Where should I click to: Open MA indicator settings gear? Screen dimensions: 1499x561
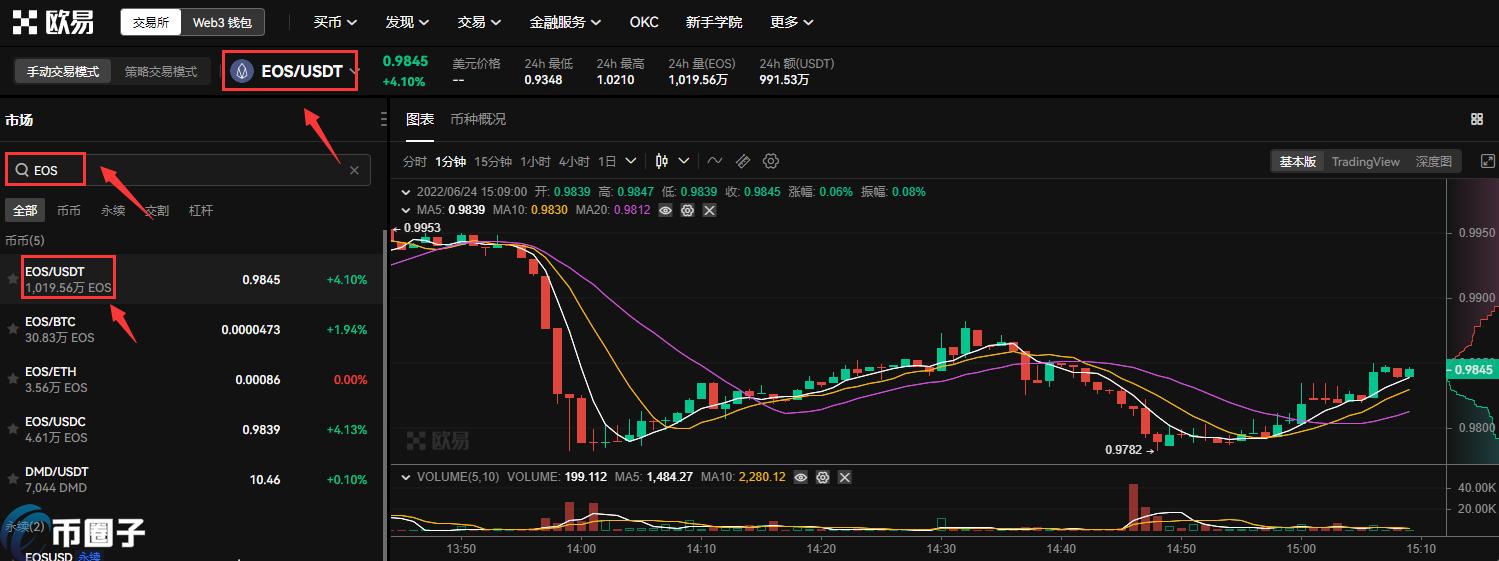point(687,210)
